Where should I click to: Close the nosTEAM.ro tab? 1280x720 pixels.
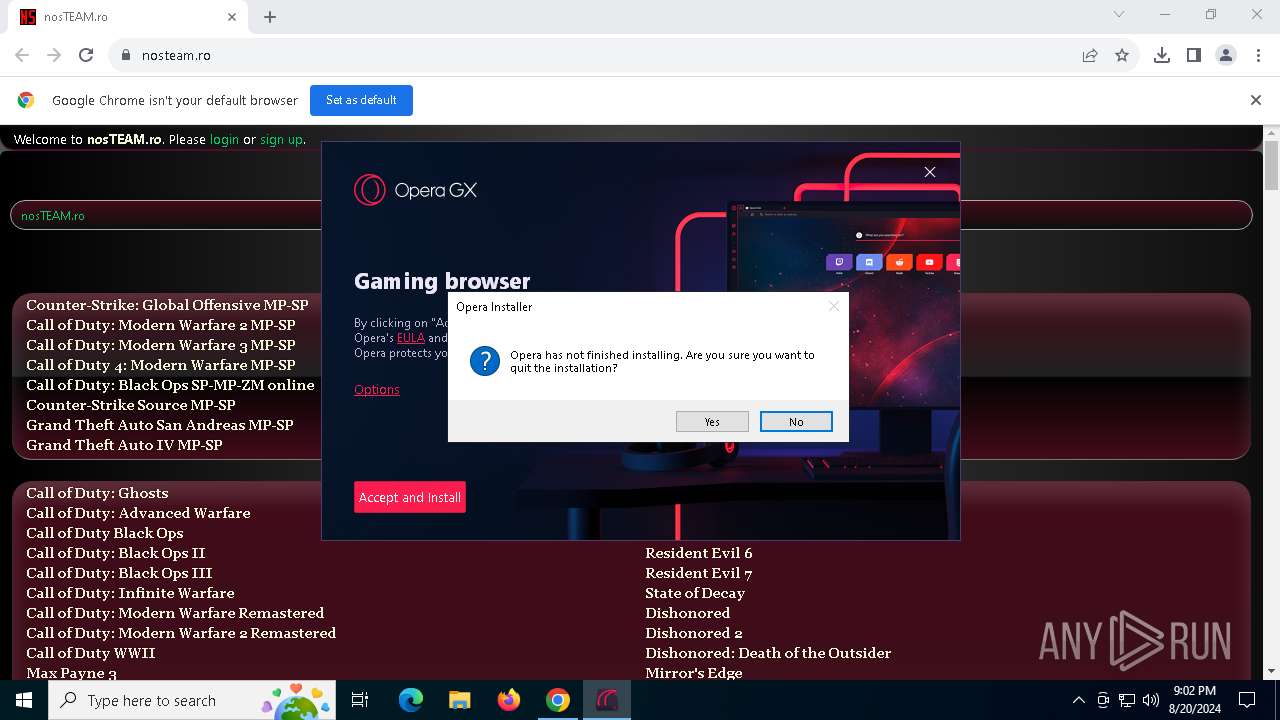[x=232, y=17]
